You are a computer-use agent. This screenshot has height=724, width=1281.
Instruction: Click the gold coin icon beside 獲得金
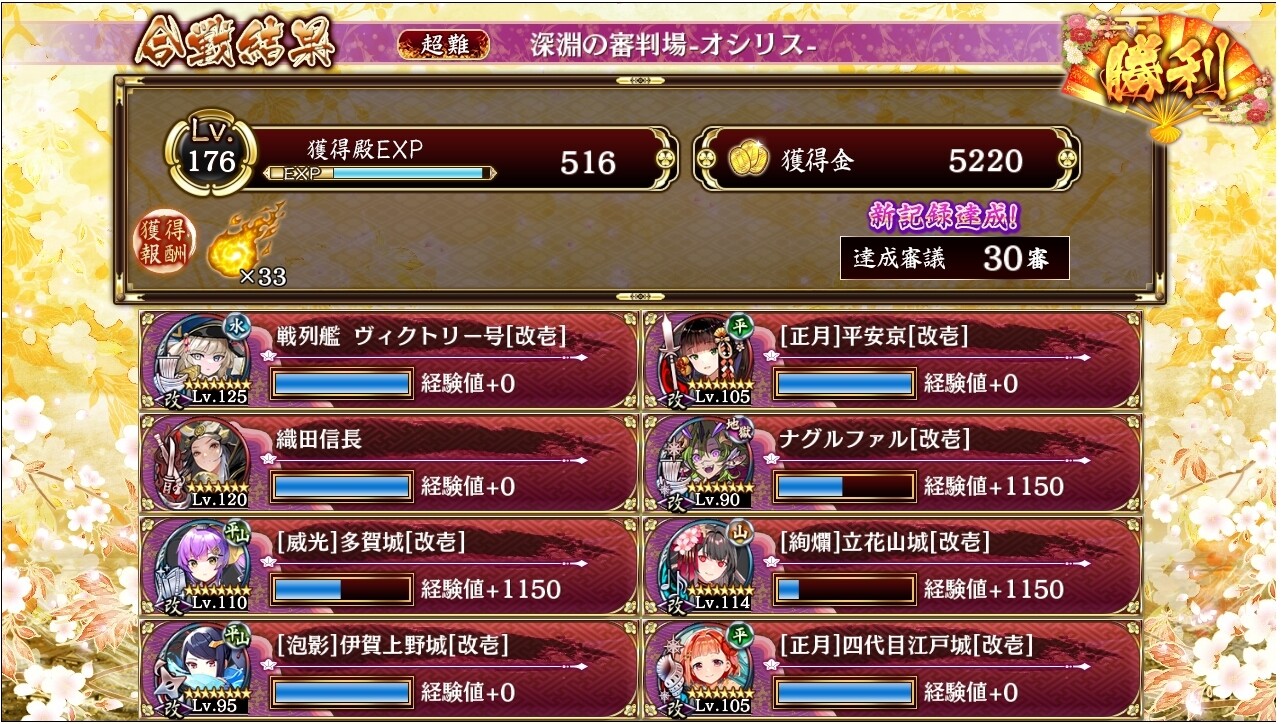click(746, 160)
